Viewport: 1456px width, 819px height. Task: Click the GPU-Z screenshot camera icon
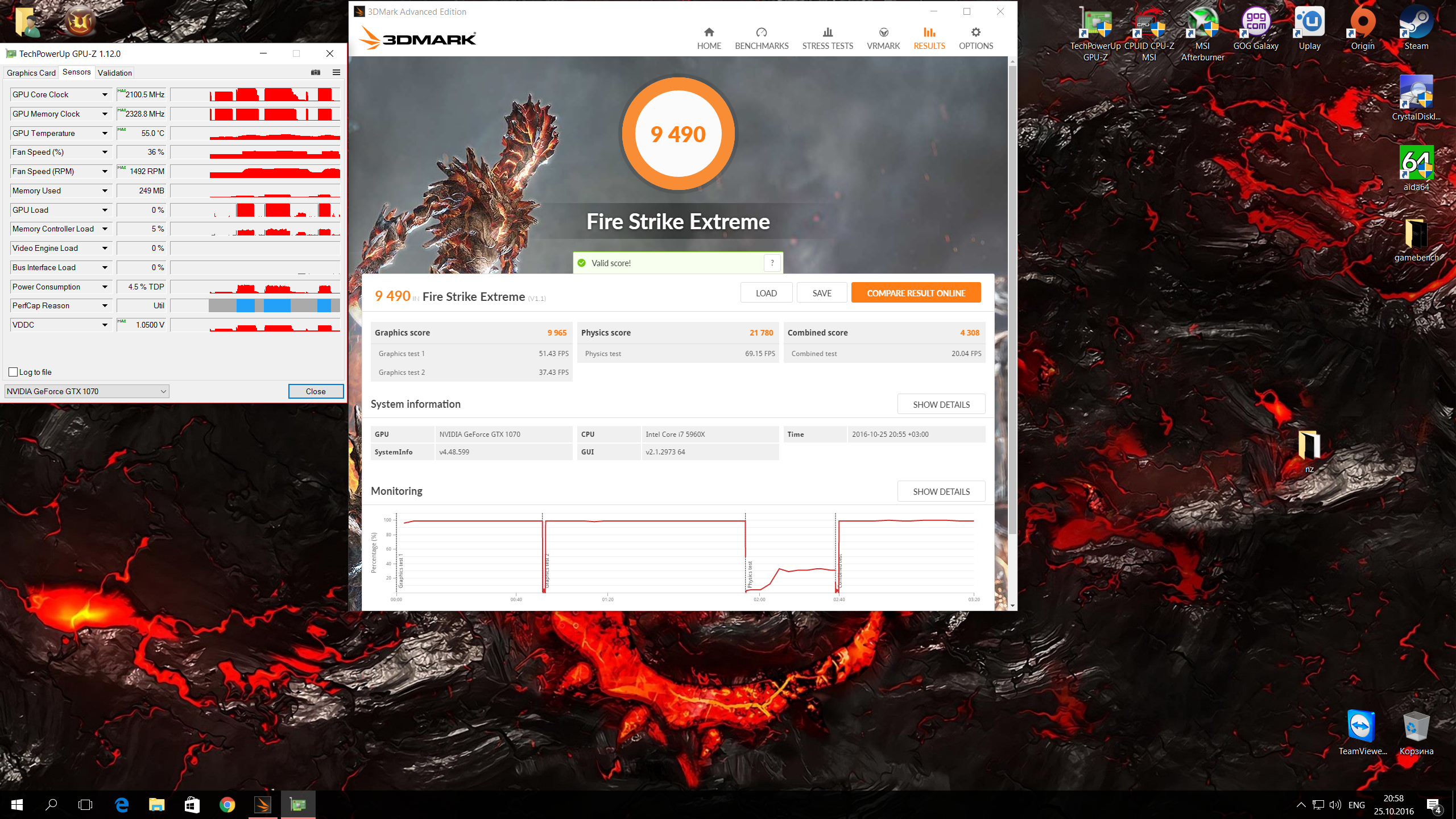point(316,72)
